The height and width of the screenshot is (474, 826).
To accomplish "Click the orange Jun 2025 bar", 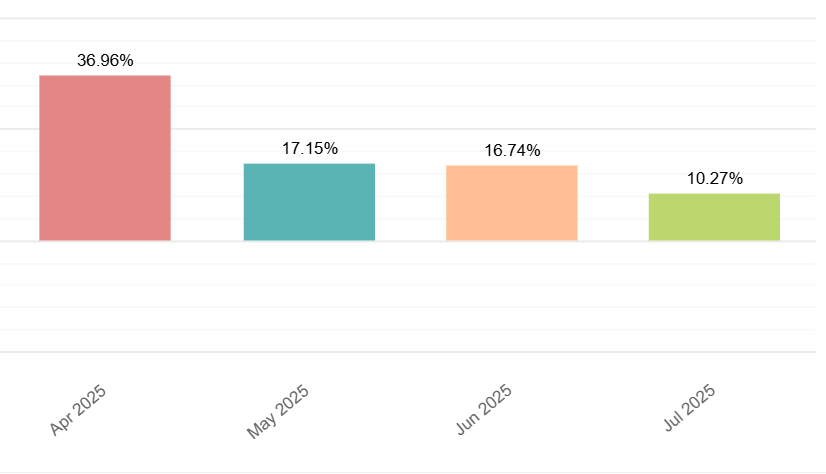I will coord(512,203).
